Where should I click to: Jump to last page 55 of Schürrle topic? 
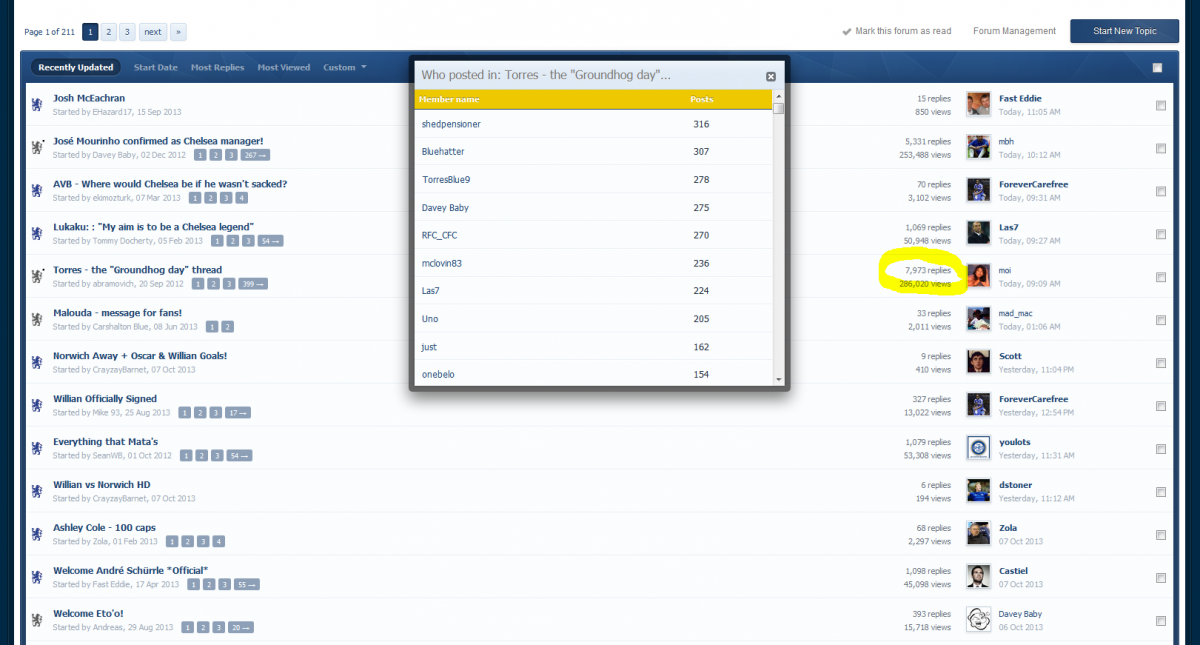tap(246, 585)
